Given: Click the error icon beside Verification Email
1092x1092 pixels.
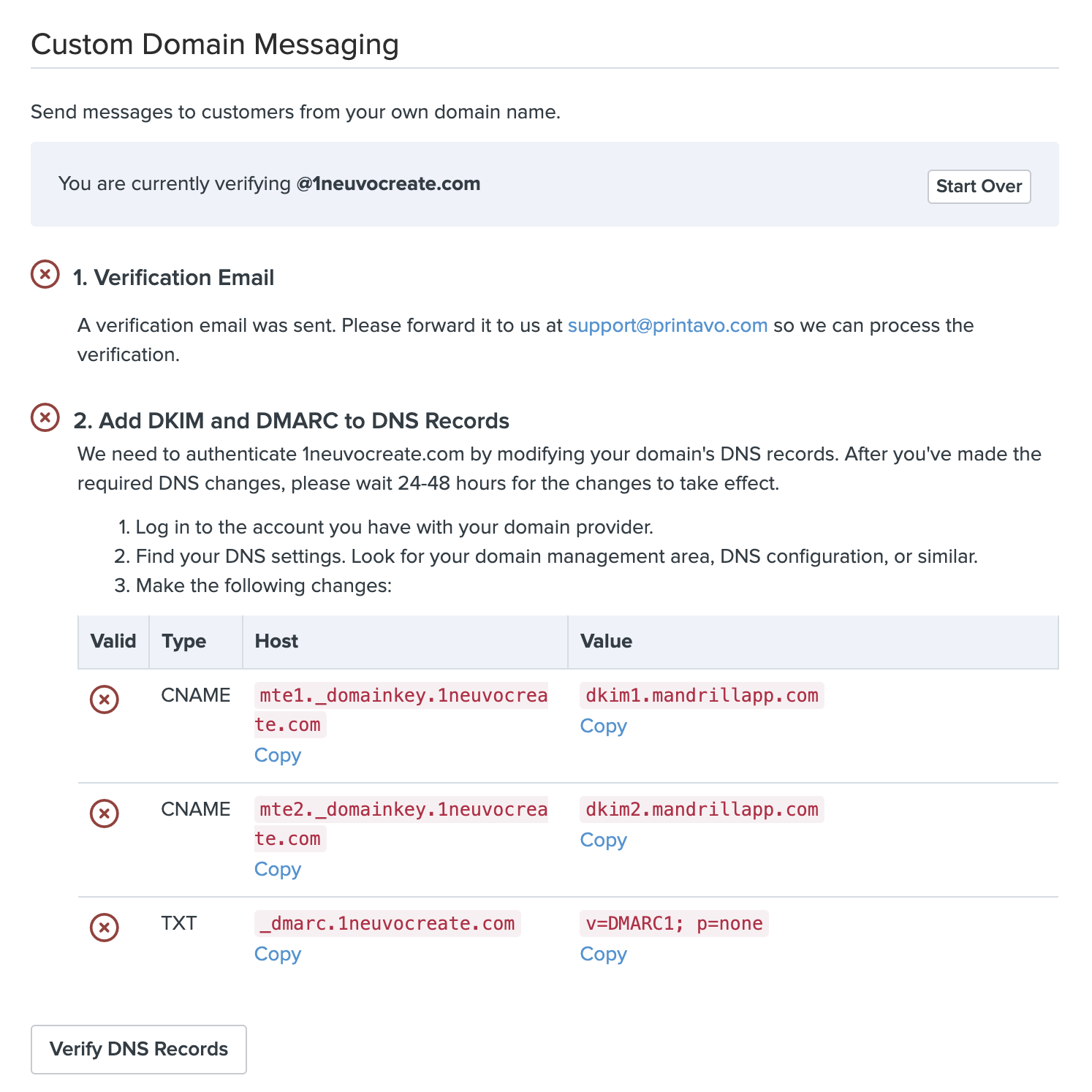Looking at the screenshot, I should [x=46, y=273].
